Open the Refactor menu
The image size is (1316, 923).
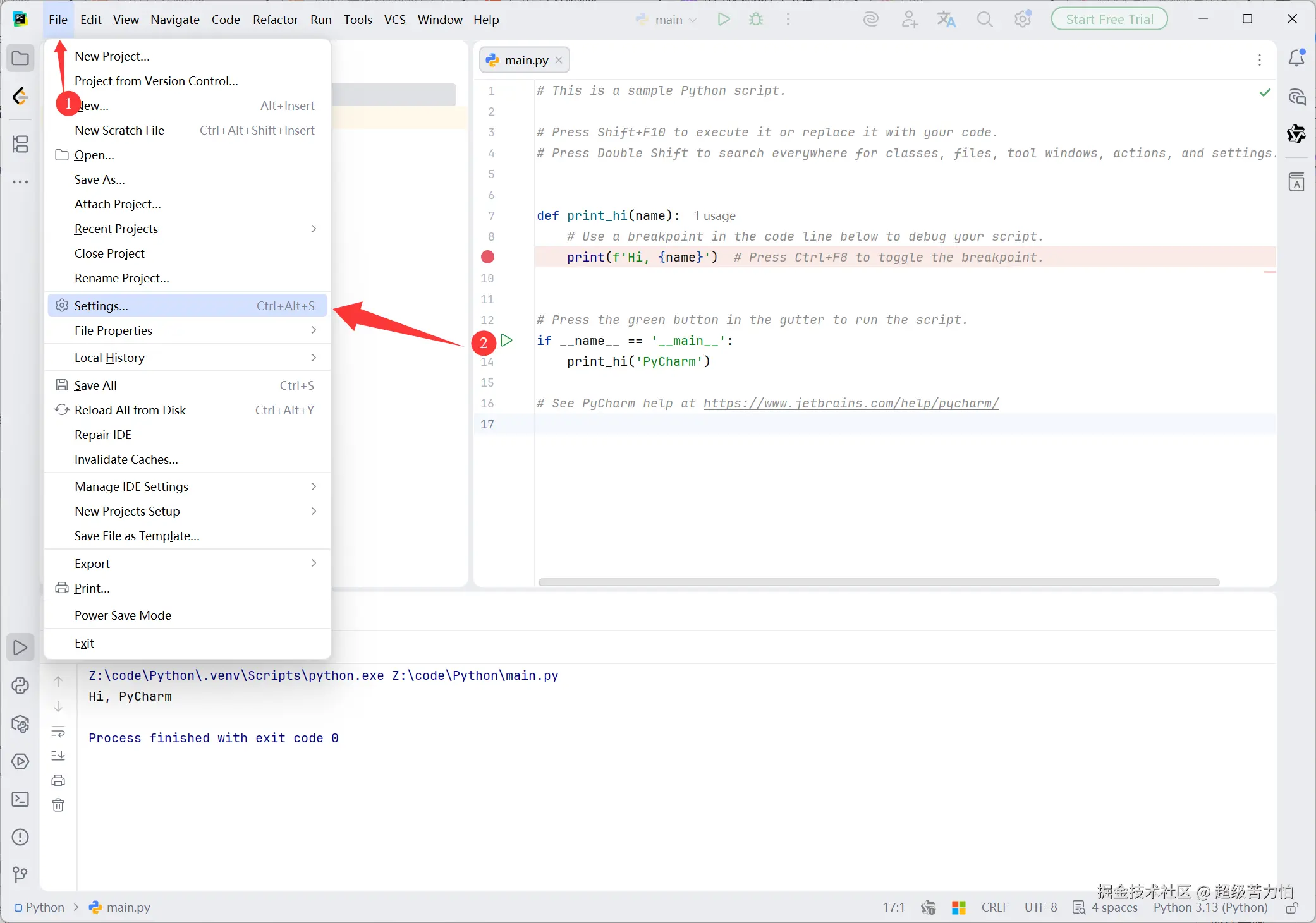coord(275,20)
